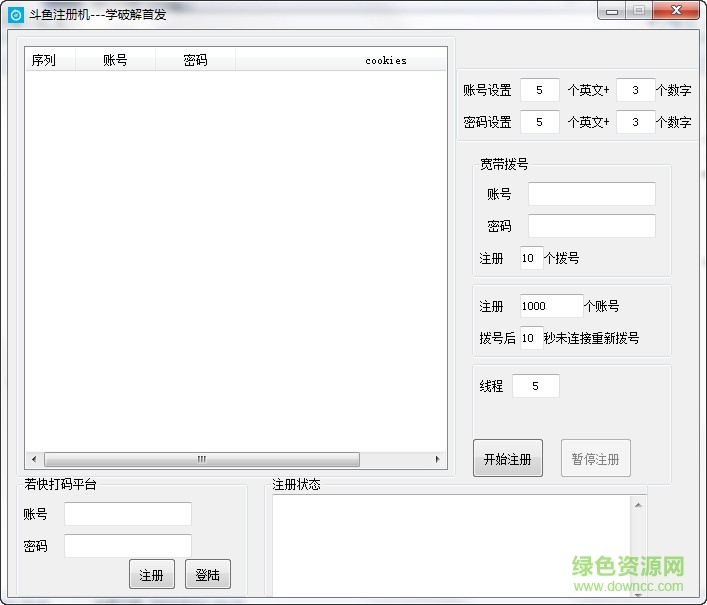Viewport: 707px width, 605px height.
Task: Click the horizontal scrollbar right arrow
Action: click(x=437, y=459)
